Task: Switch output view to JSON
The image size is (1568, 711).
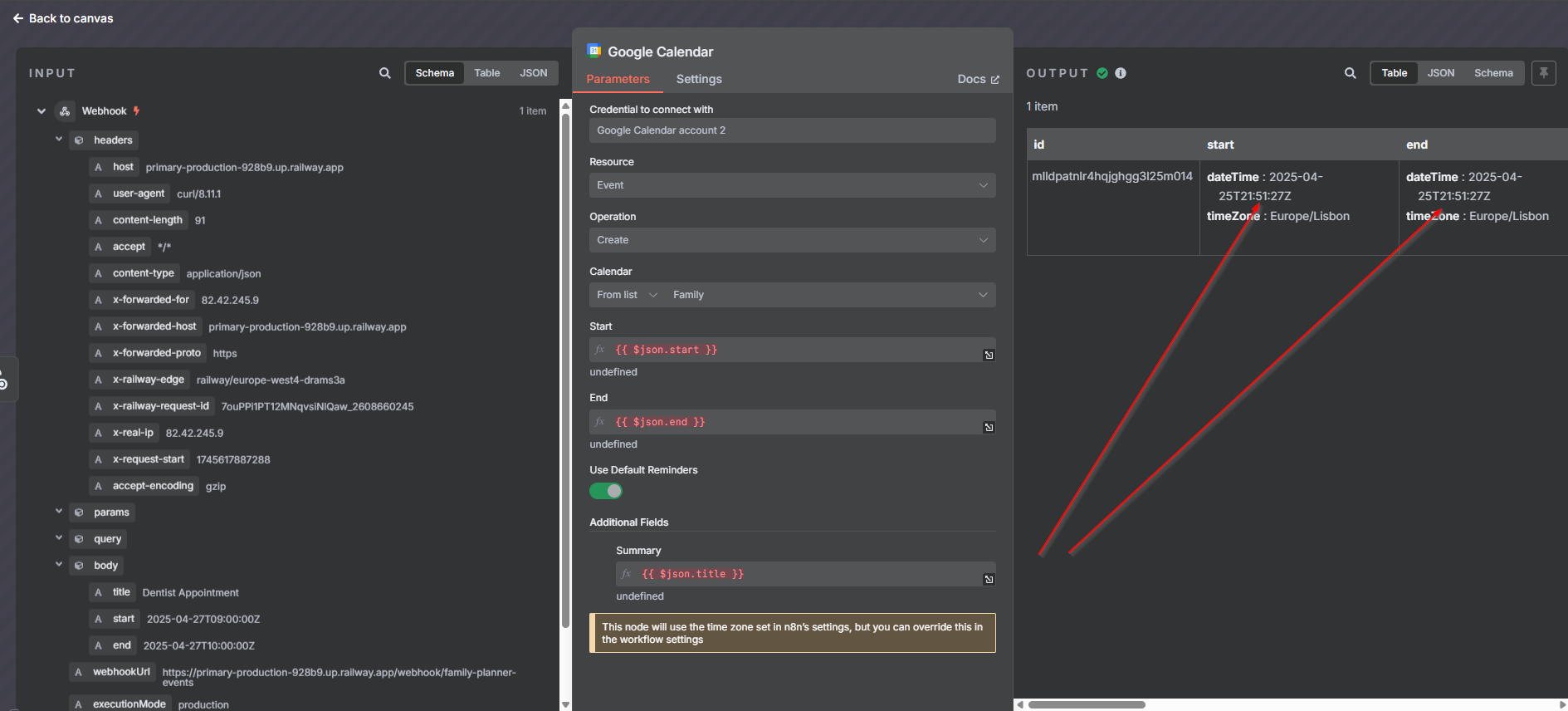Action: 1441,73
